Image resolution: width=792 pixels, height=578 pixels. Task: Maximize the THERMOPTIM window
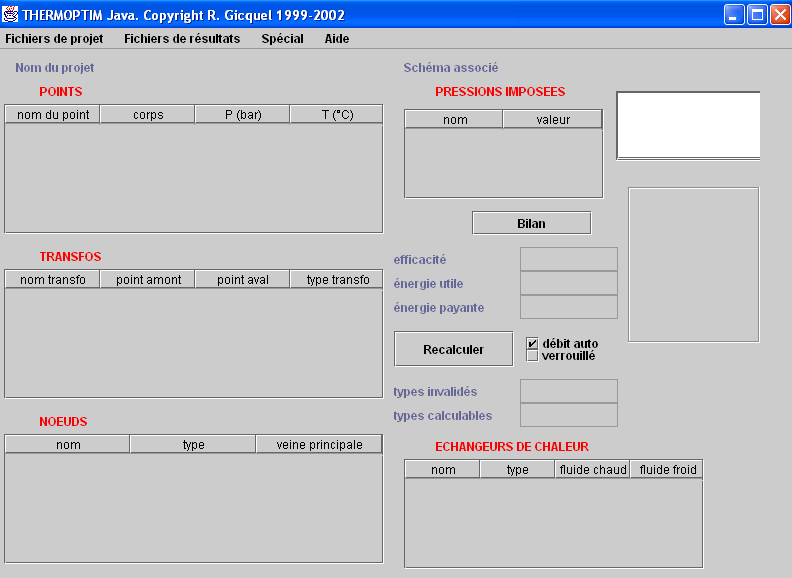click(757, 15)
